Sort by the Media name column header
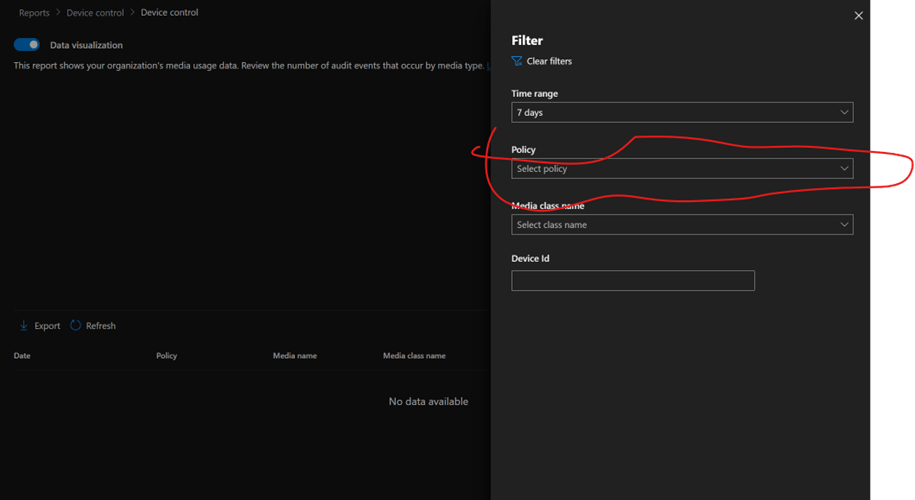The width and height of the screenshot is (915, 500). tap(295, 356)
